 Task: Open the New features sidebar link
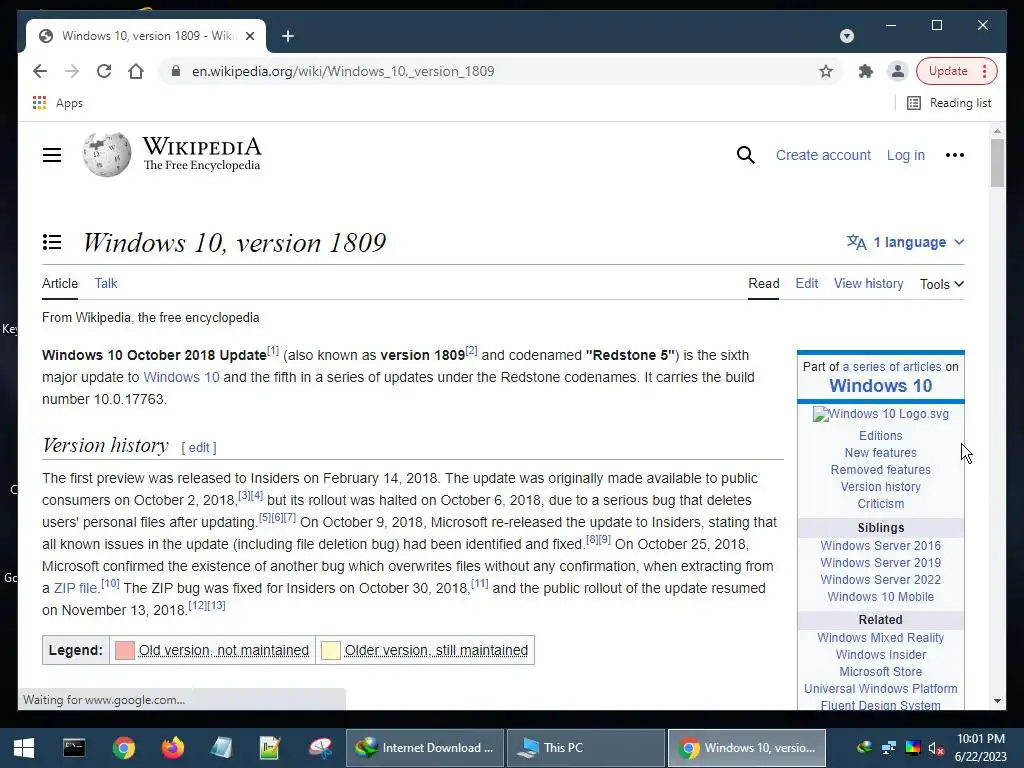[880, 453]
